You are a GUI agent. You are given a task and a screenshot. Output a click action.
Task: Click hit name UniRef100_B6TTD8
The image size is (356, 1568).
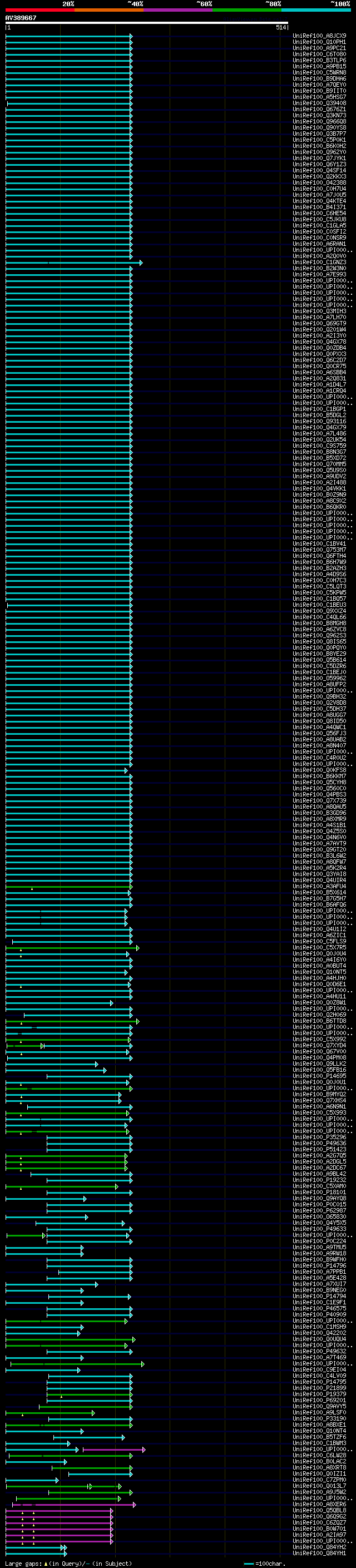319,1021
